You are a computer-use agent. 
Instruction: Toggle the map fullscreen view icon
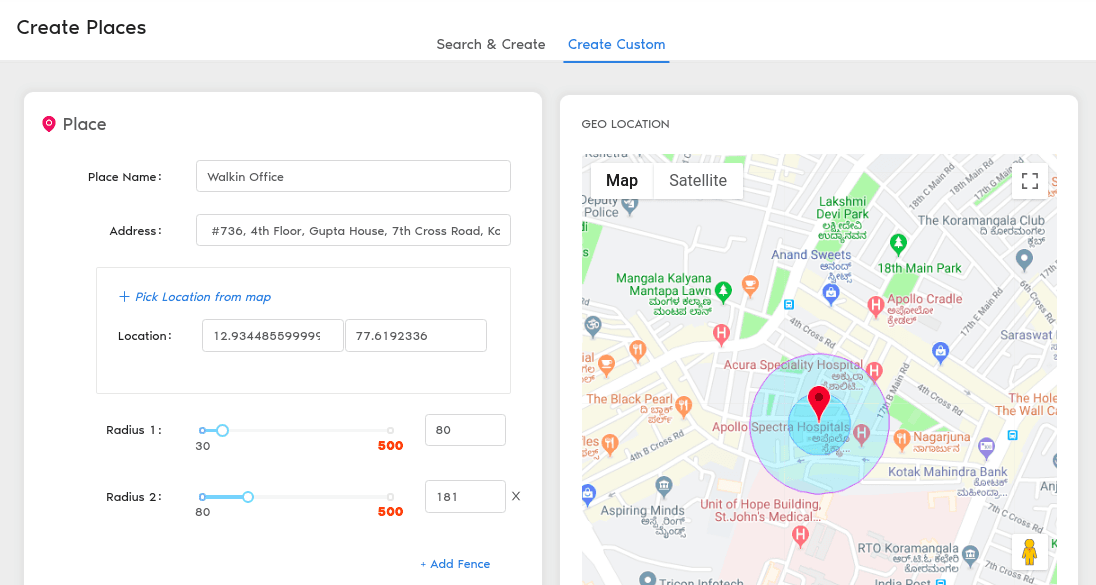(x=1029, y=181)
